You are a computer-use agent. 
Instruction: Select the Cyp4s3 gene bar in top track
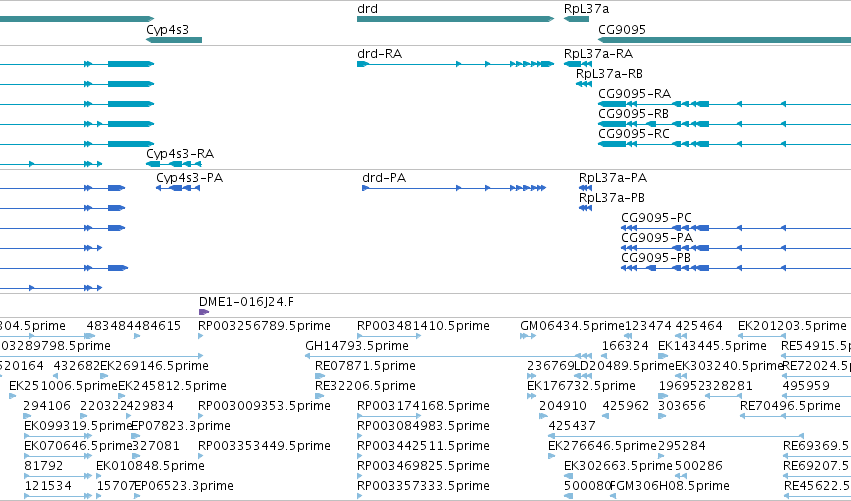tap(174, 40)
